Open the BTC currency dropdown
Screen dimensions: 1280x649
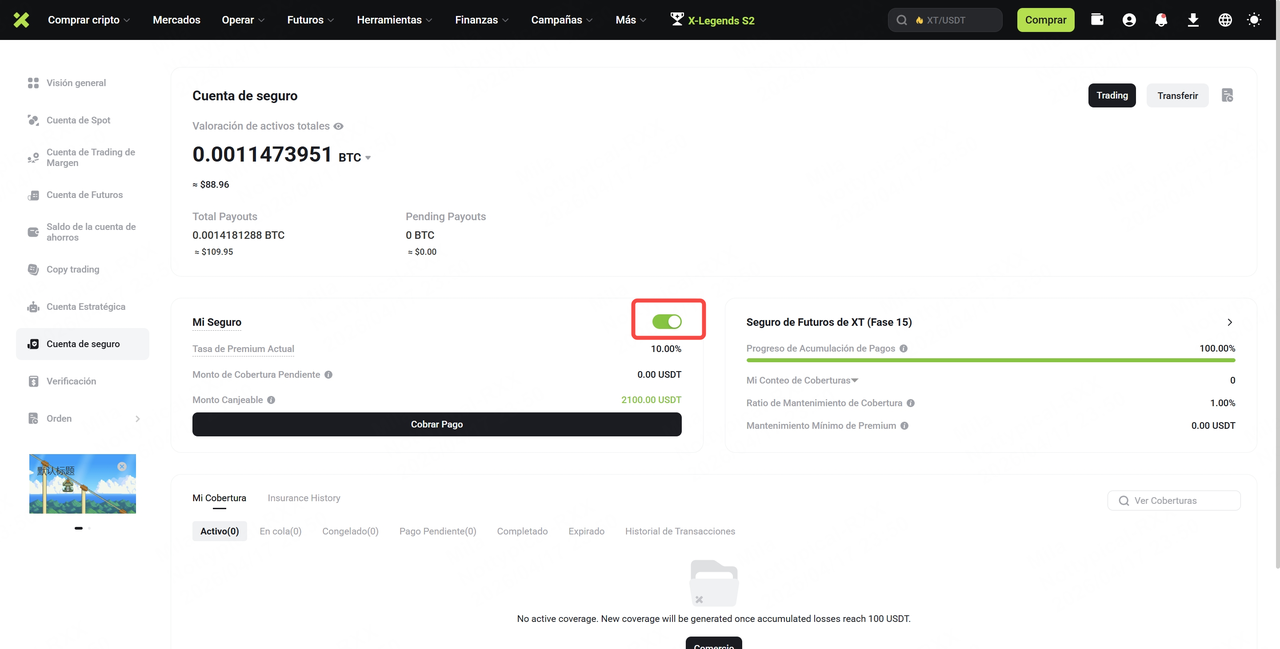pyautogui.click(x=355, y=158)
